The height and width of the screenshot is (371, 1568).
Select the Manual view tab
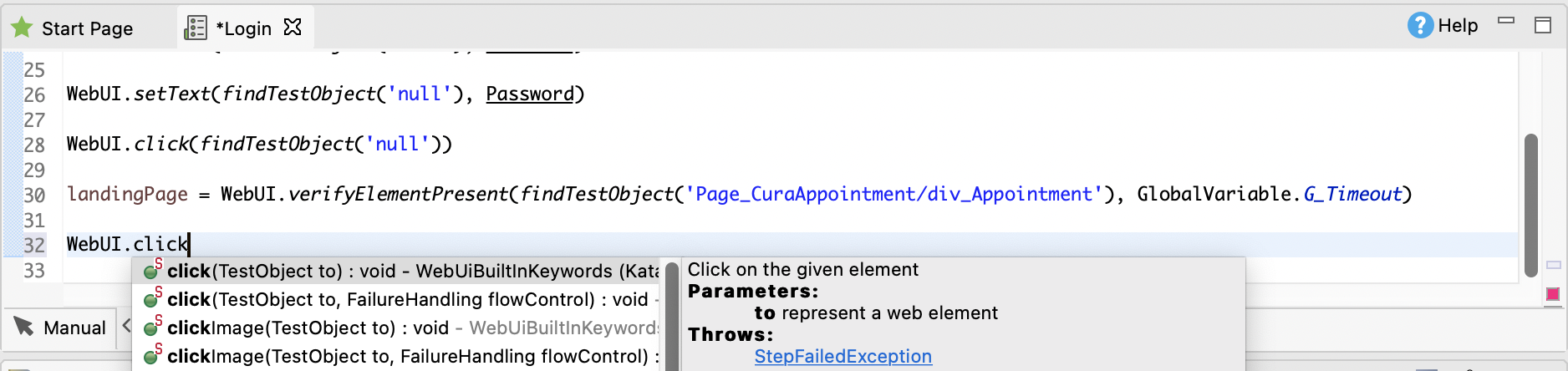(x=74, y=328)
